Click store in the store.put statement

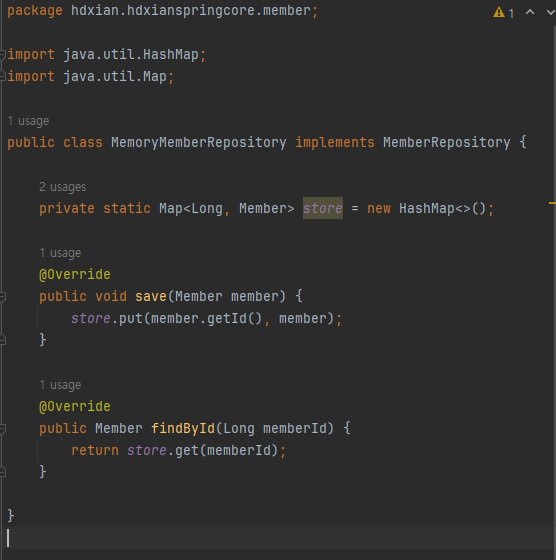tap(91, 318)
